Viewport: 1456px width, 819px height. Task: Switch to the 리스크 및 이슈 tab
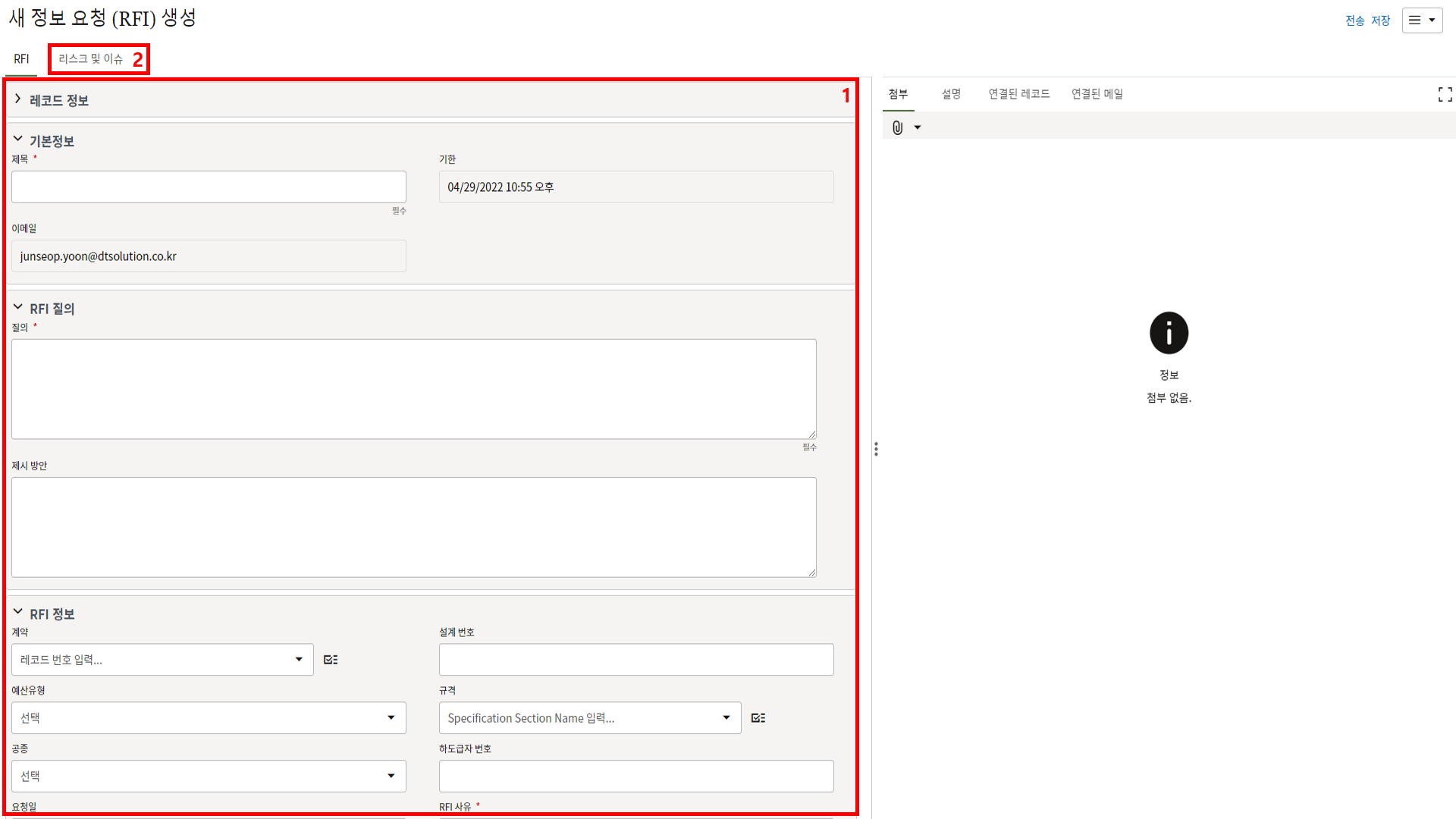[91, 58]
